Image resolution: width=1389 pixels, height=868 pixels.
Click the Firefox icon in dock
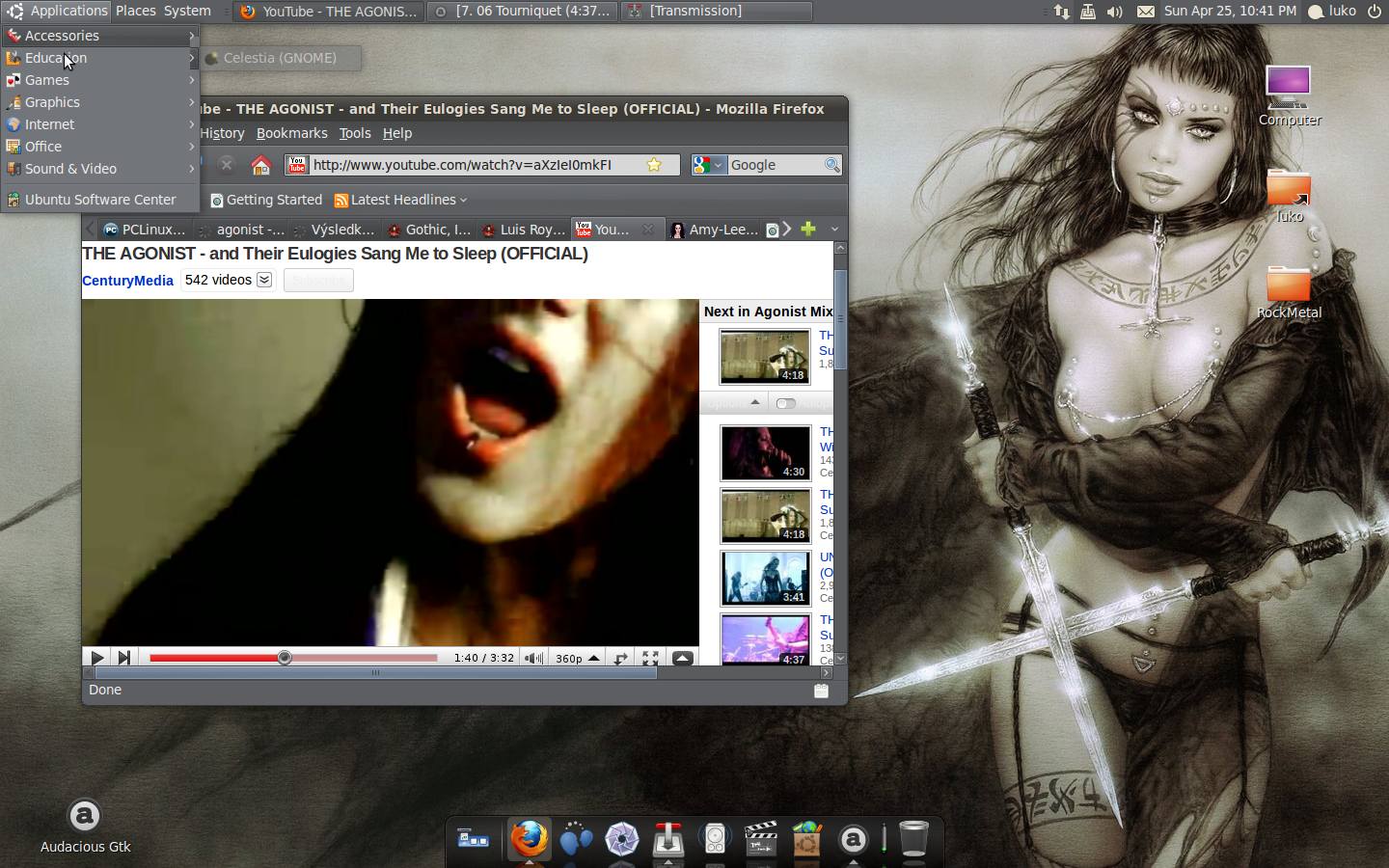(529, 839)
